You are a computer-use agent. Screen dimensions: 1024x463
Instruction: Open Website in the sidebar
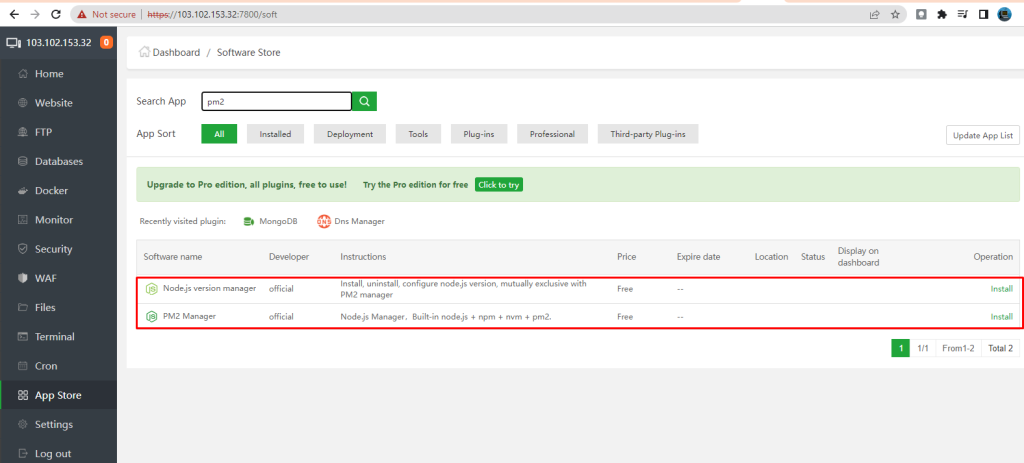click(x=54, y=103)
